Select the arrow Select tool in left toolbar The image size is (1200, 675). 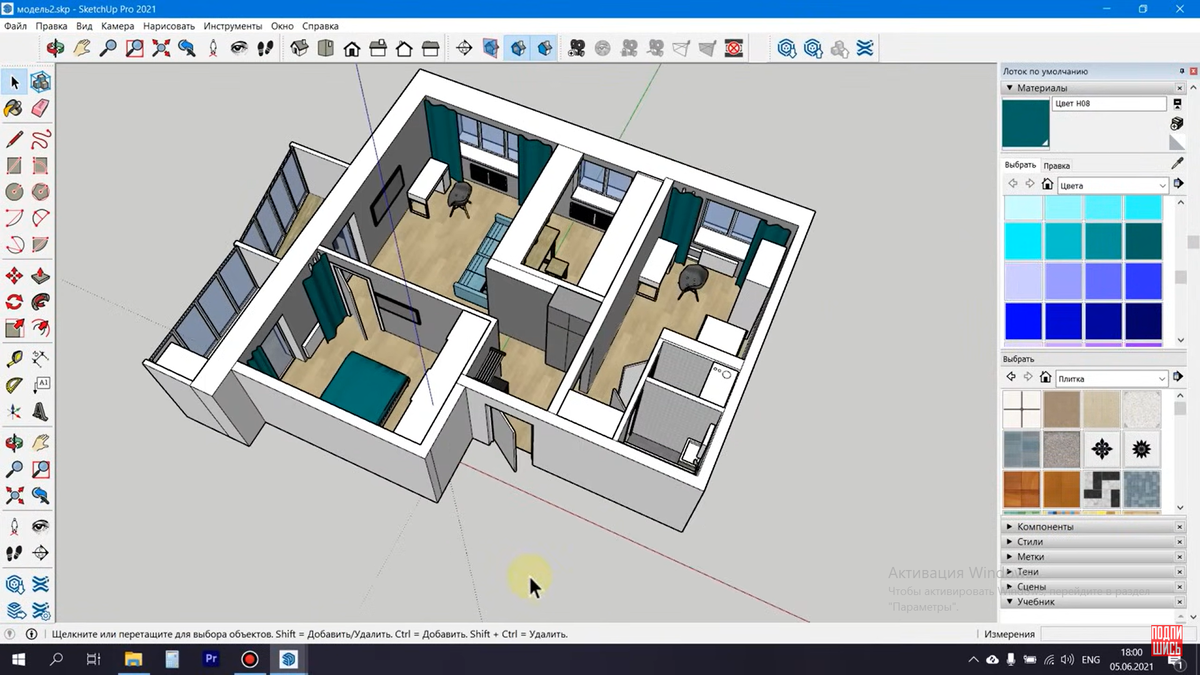[15, 82]
